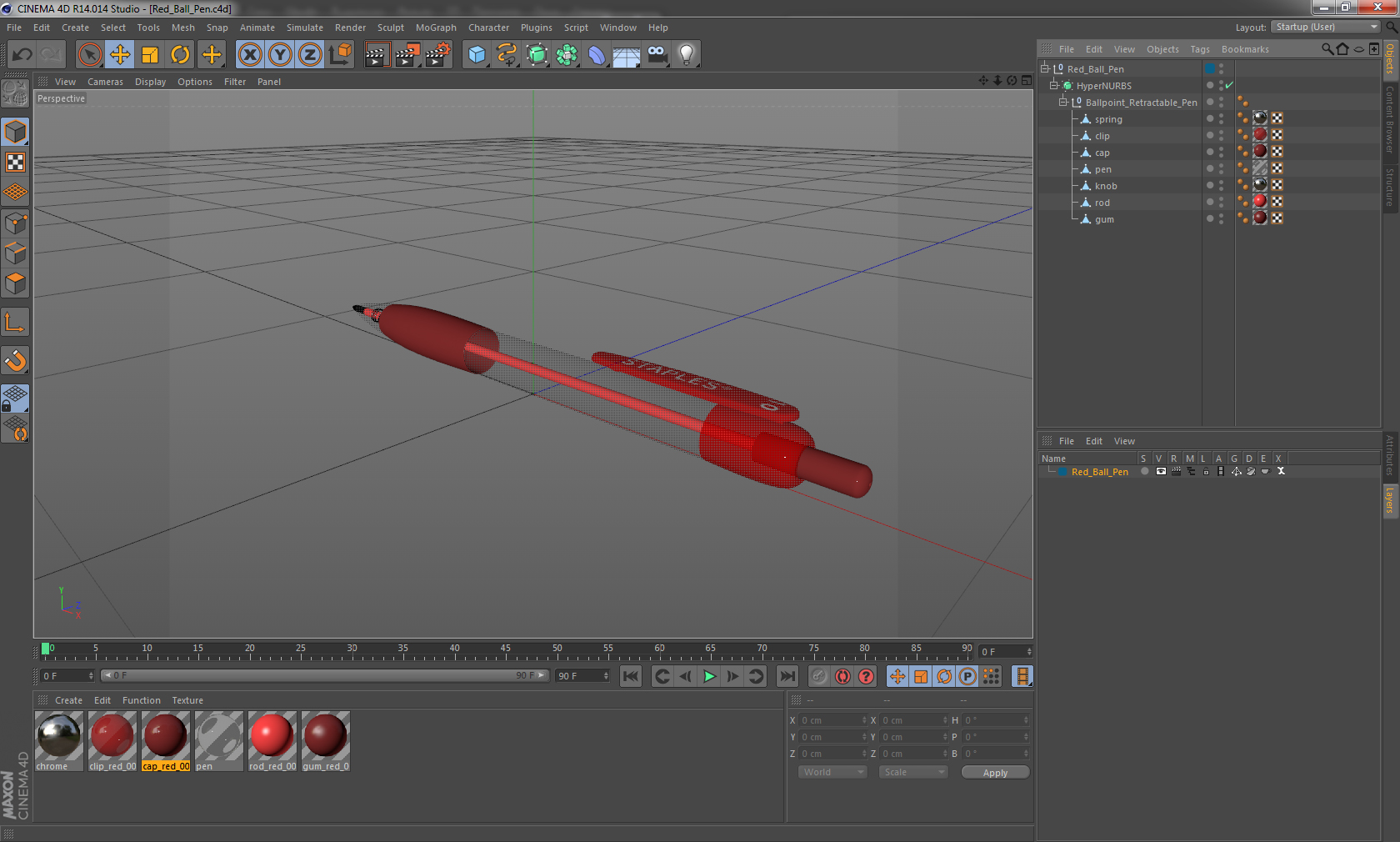The width and height of the screenshot is (1400, 842).
Task: Add a Cube primitive object
Action: click(477, 55)
